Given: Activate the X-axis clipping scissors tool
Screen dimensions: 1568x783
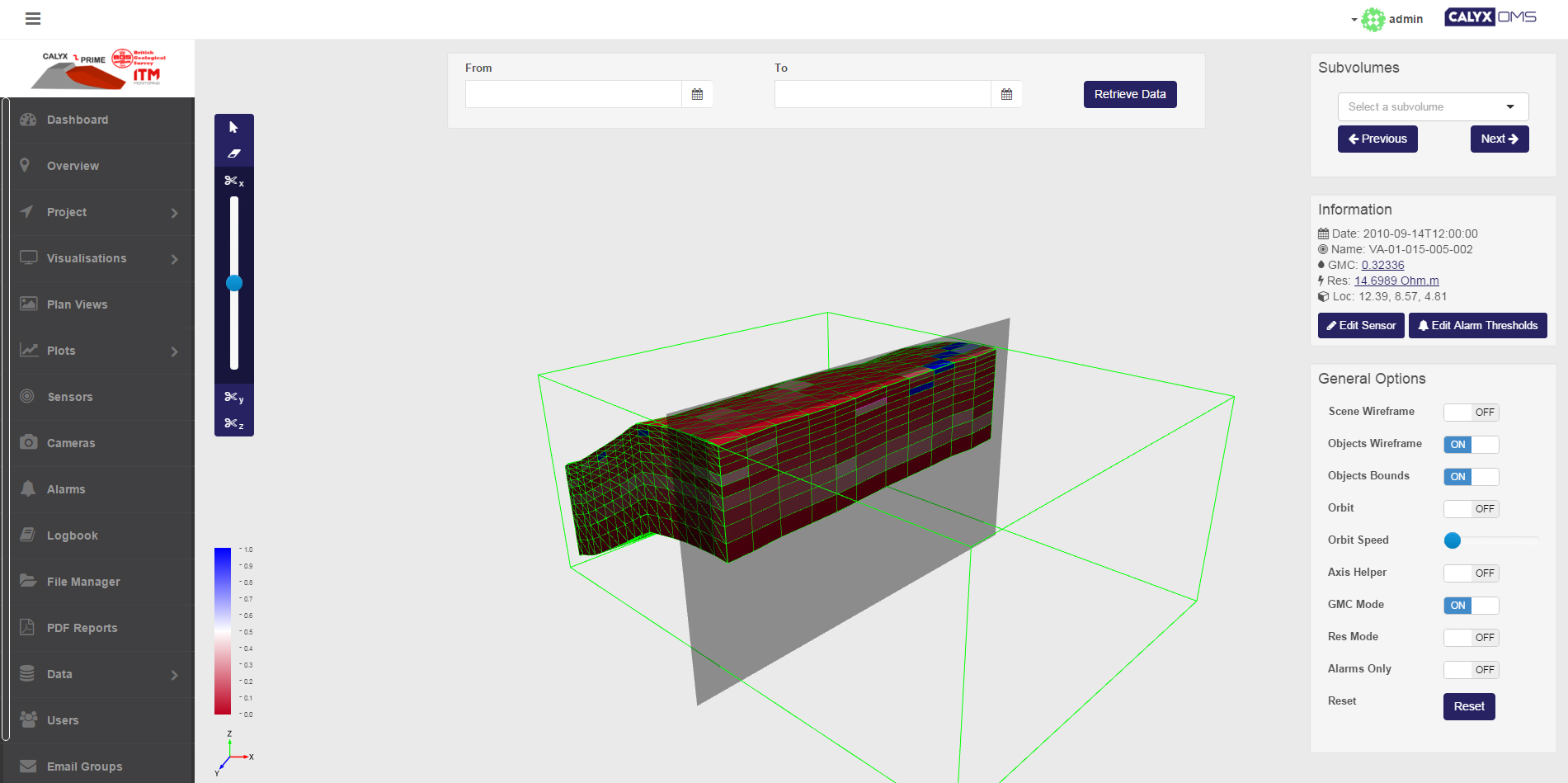Looking at the screenshot, I should (x=233, y=181).
